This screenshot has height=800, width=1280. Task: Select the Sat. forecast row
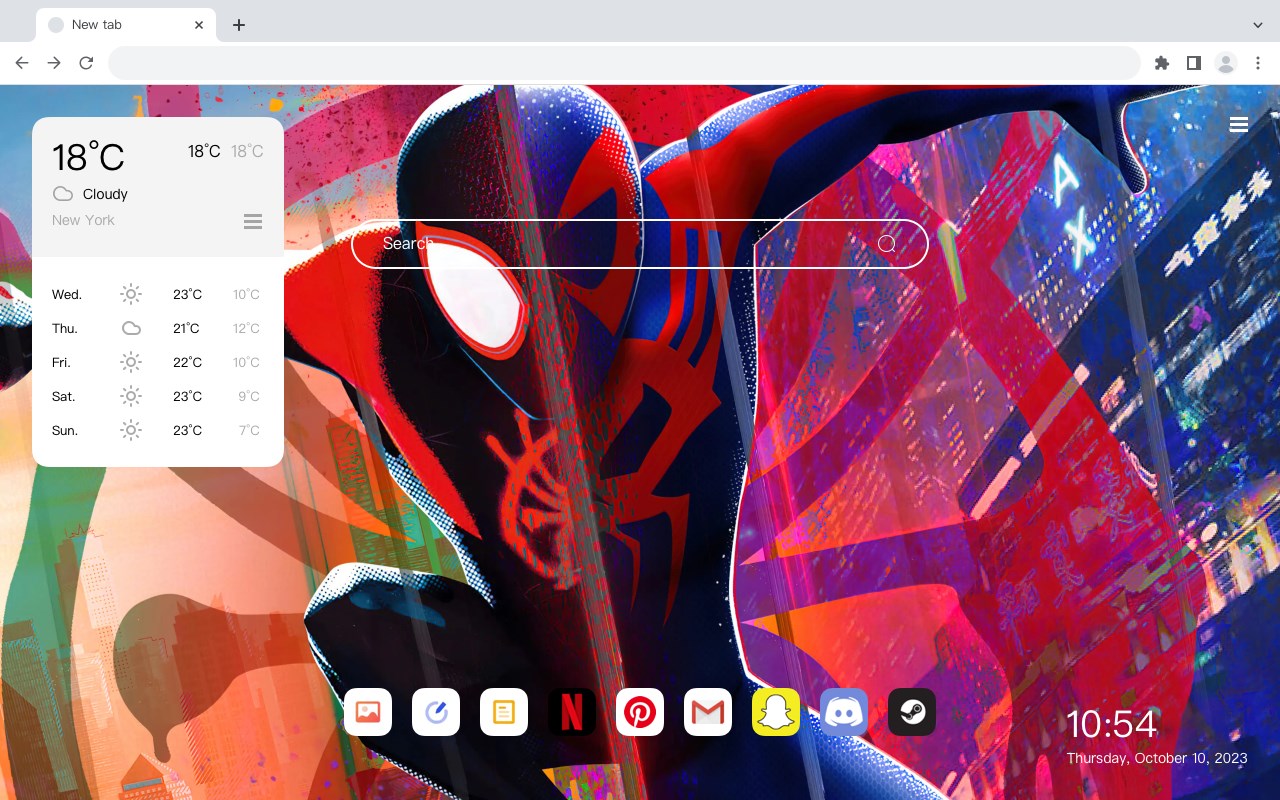pos(158,396)
